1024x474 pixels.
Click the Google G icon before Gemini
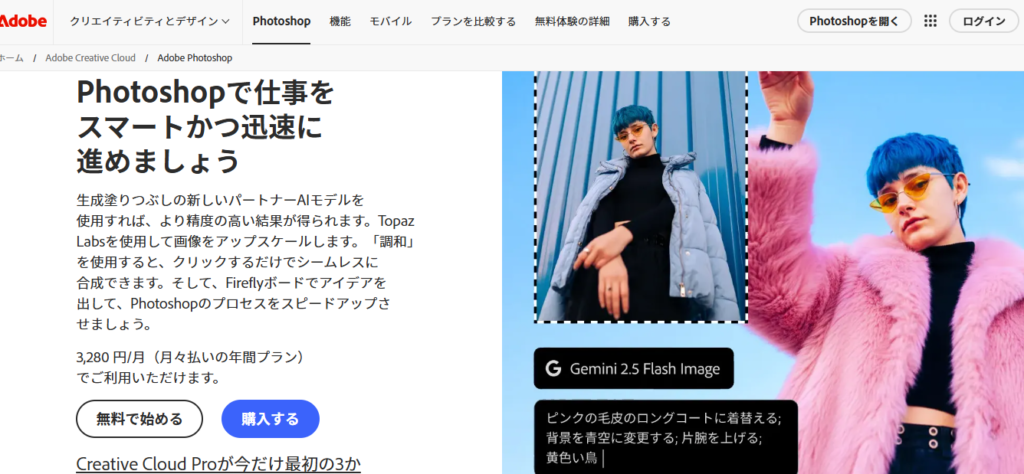point(553,368)
